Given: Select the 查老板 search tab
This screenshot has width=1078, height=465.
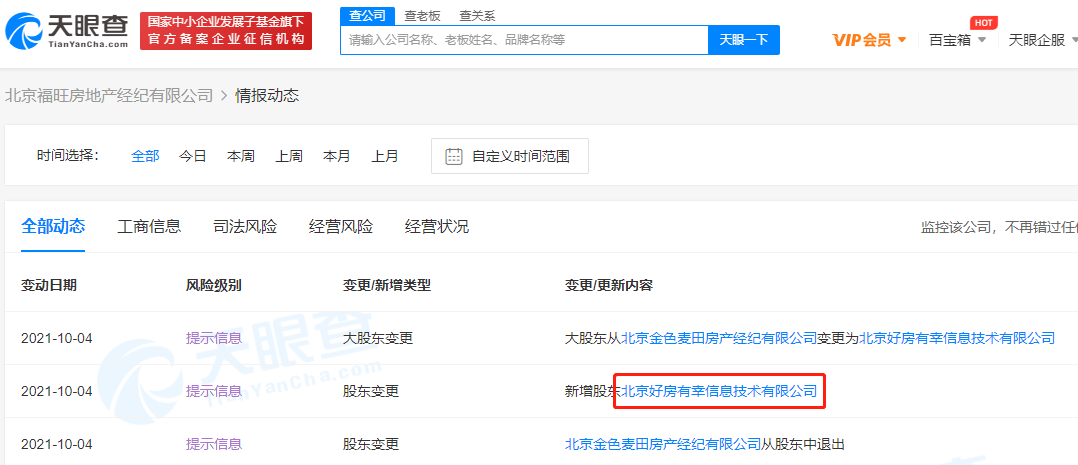Looking at the screenshot, I should click(x=422, y=16).
